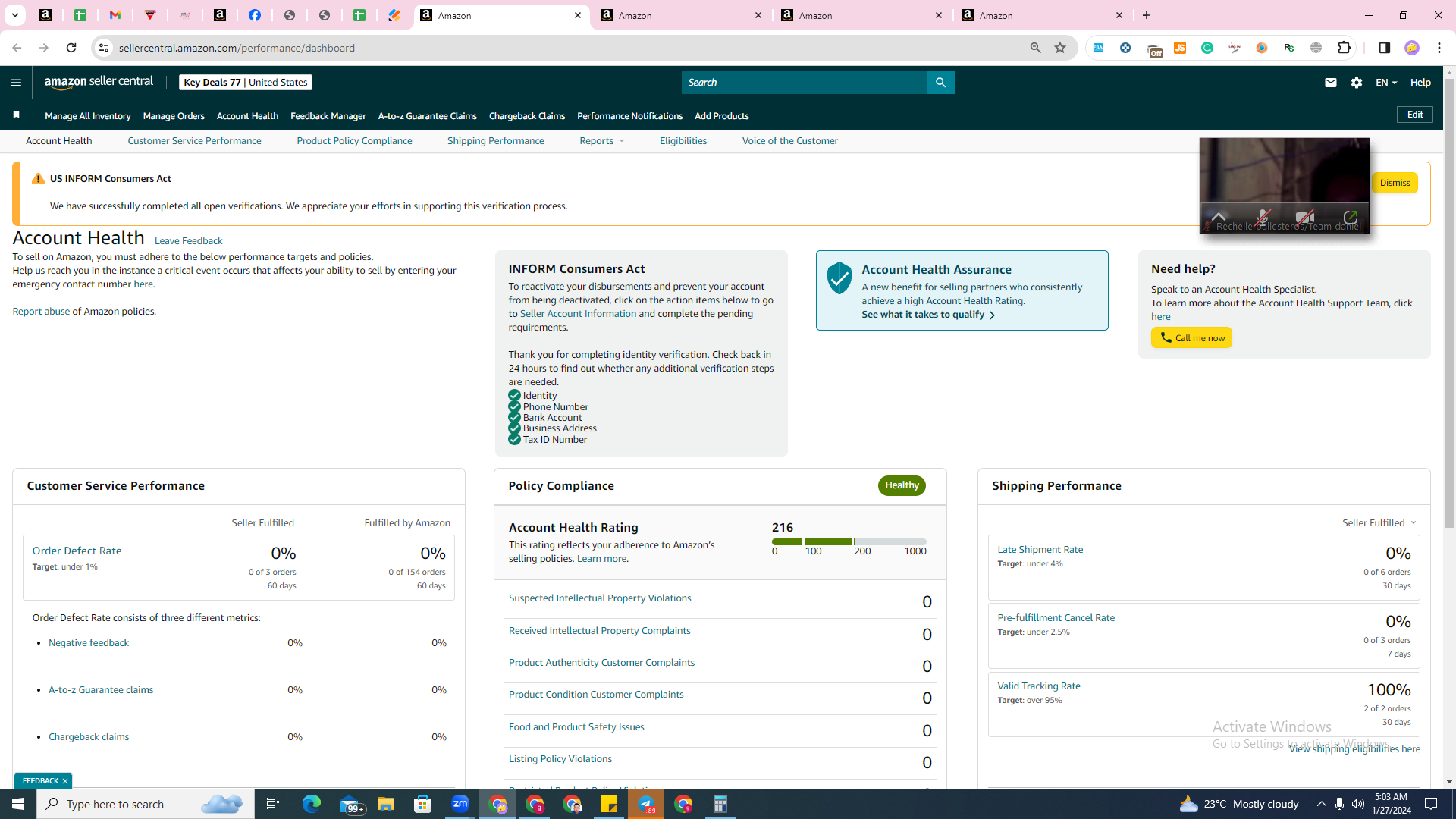The width and height of the screenshot is (1456, 819).
Task: Open the Seller Central hamburger menu
Action: 16,83
